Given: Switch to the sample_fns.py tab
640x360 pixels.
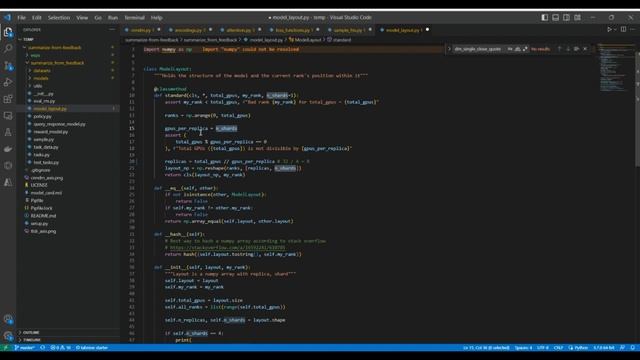Looking at the screenshot, I should click(x=348, y=30).
